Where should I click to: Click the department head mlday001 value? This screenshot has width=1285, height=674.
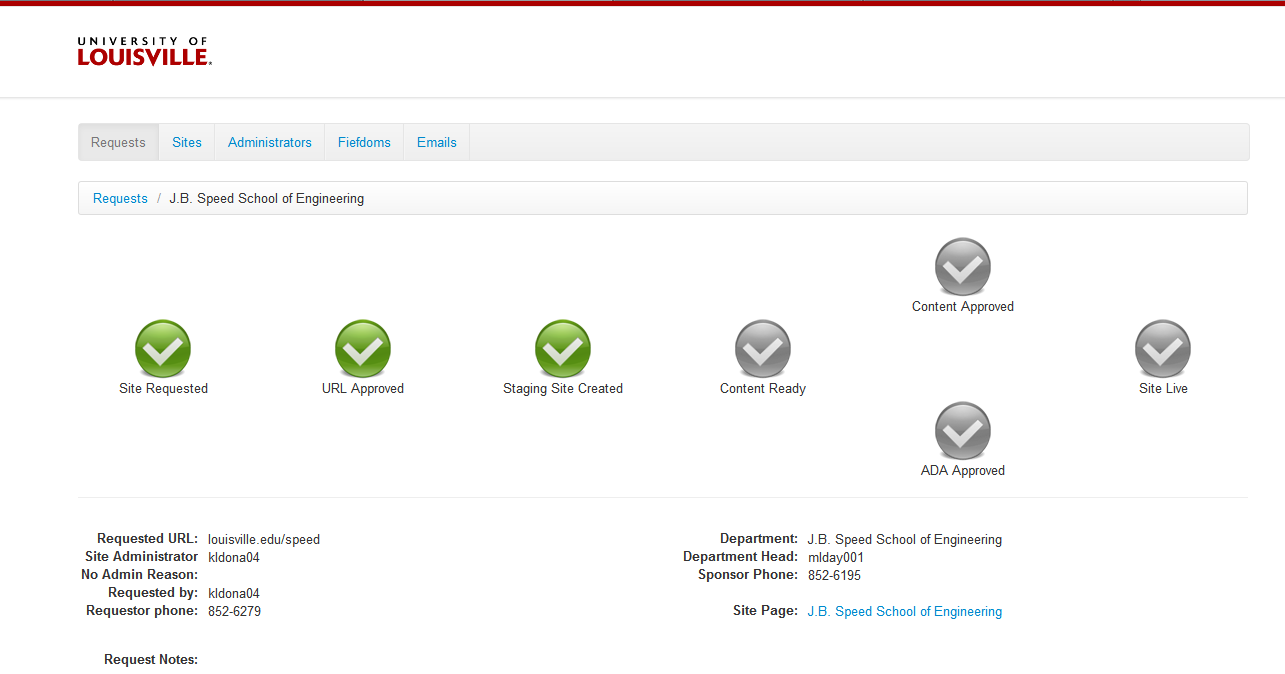tap(836, 557)
